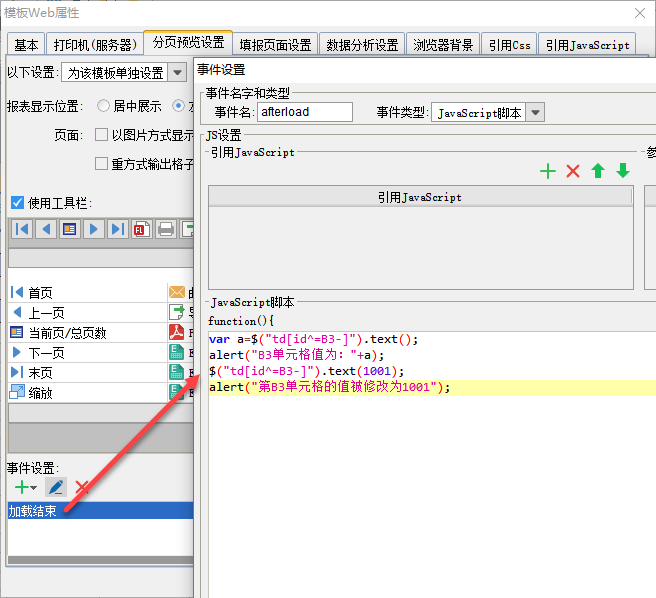This screenshot has width=656, height=598.
Task: Select the 首页 tool item
Action: pos(87,292)
